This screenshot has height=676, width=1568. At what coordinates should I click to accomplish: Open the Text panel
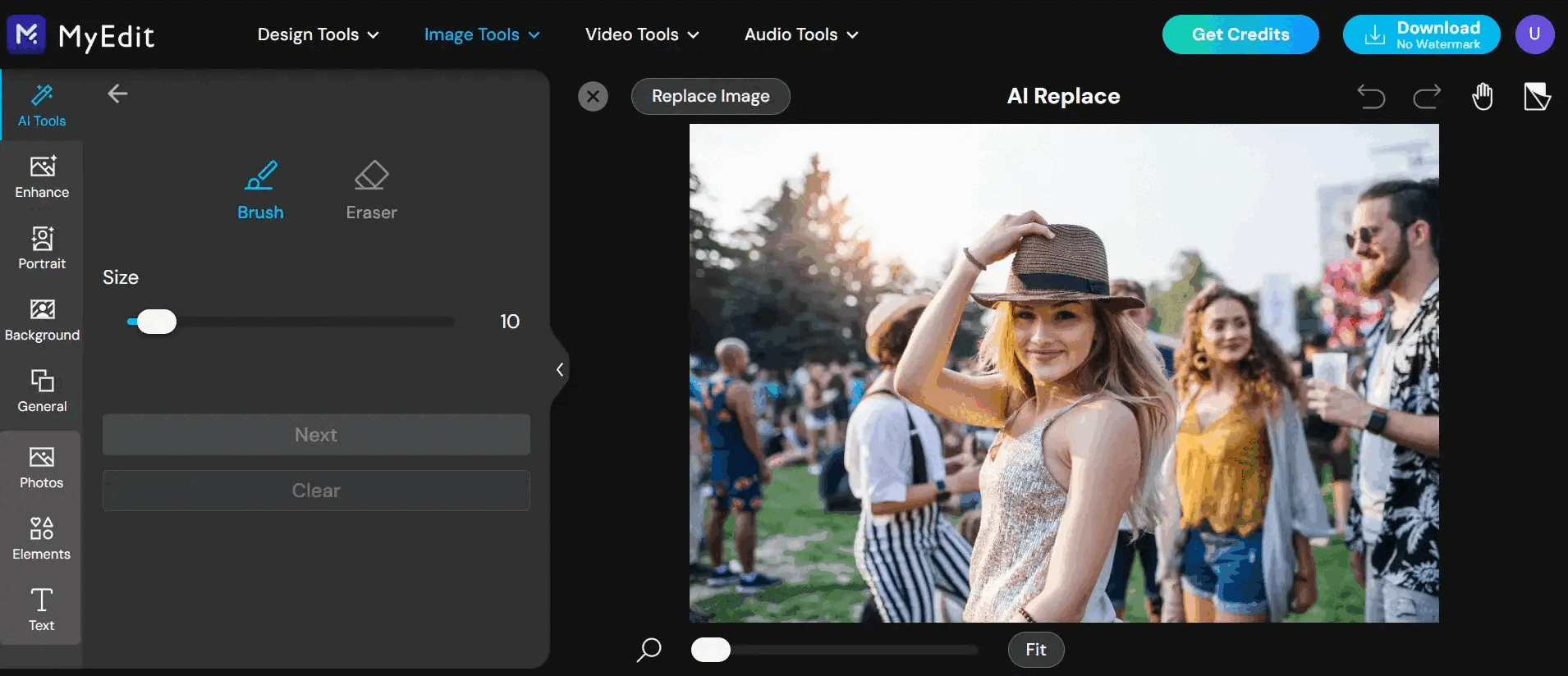[x=42, y=610]
